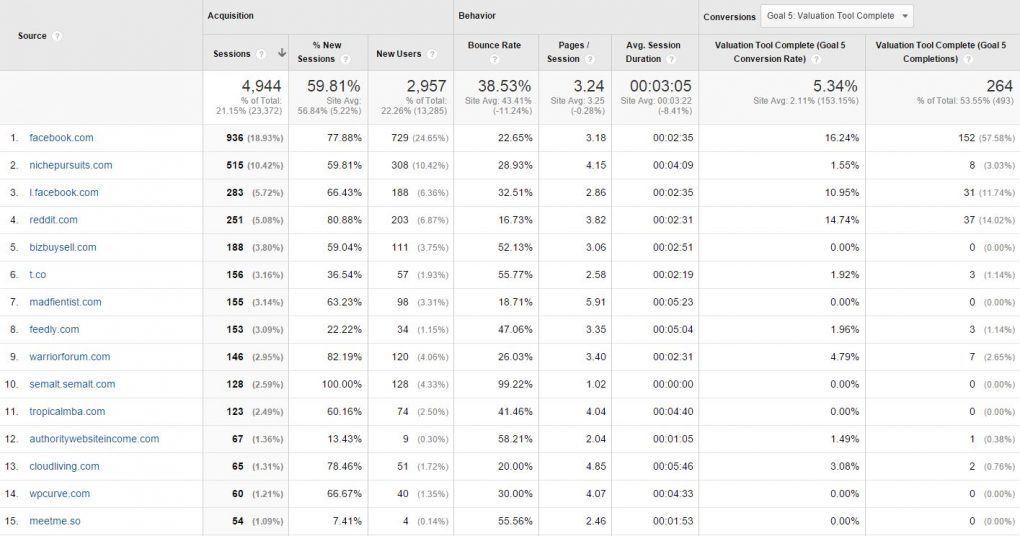This screenshot has height=536, width=1020.
Task: Sort by Goal 5 Conversion Rate header
Action: click(780, 52)
